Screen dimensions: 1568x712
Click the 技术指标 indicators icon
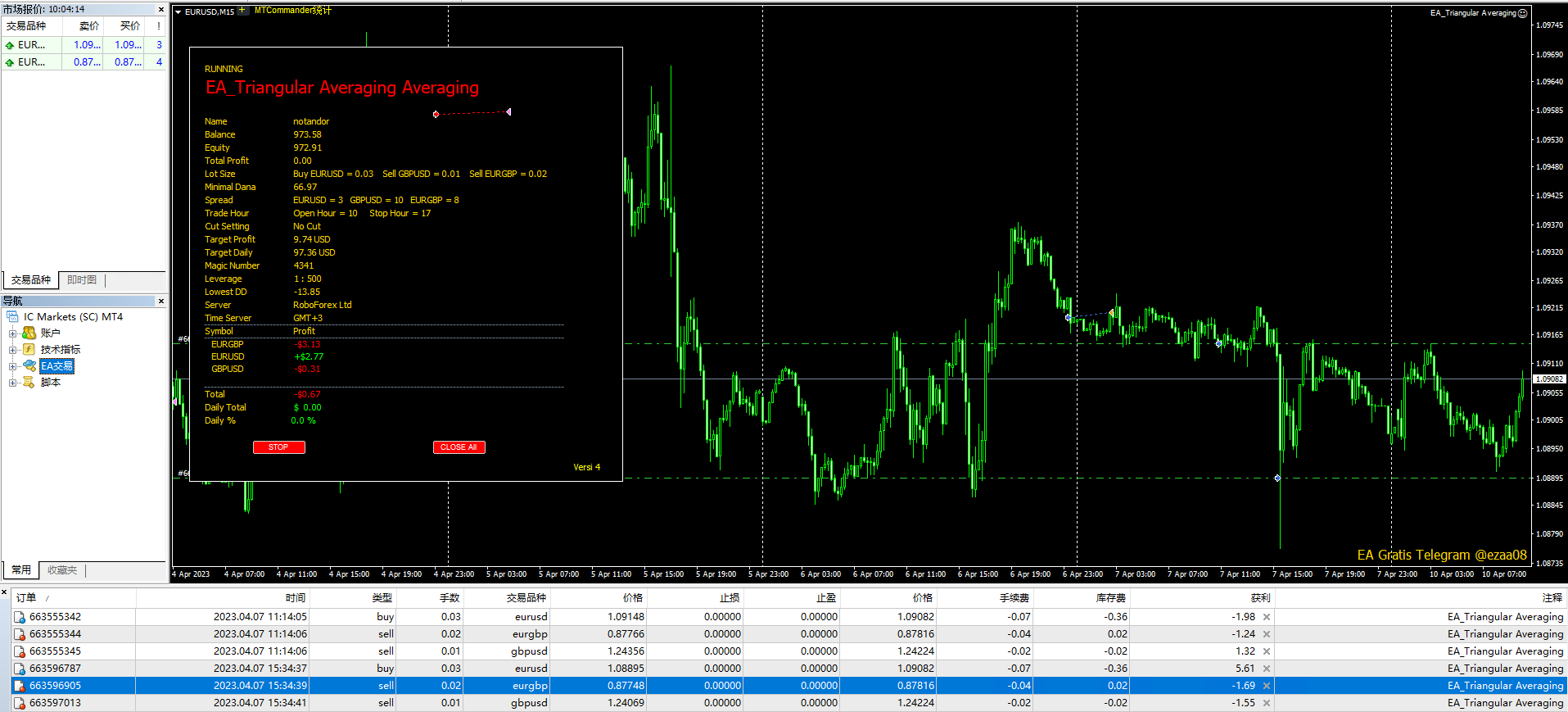[29, 350]
